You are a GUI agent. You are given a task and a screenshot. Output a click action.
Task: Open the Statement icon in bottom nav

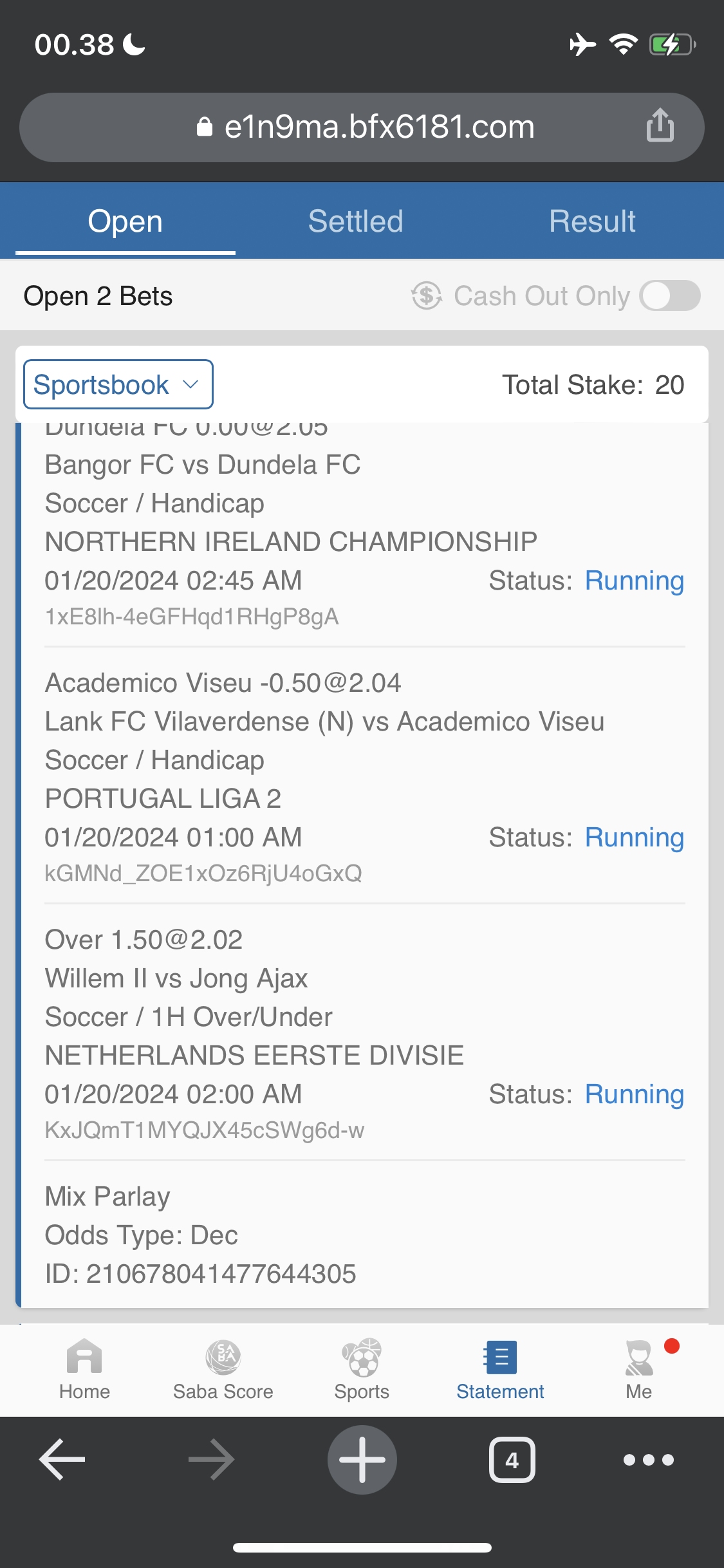click(500, 1357)
